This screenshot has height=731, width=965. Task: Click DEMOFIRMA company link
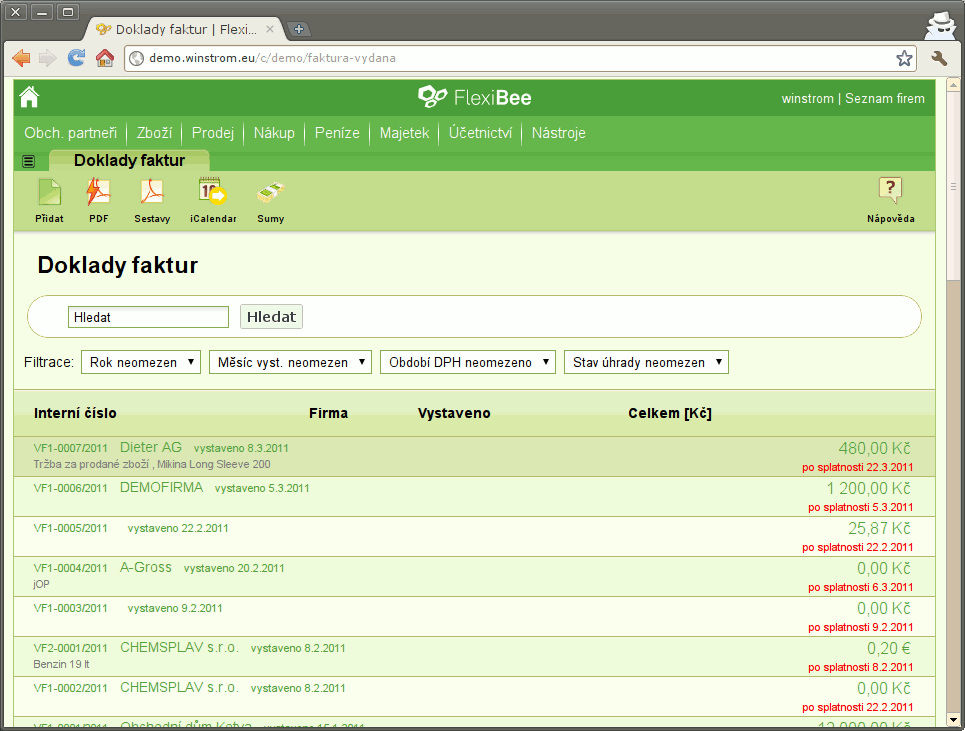(x=161, y=487)
